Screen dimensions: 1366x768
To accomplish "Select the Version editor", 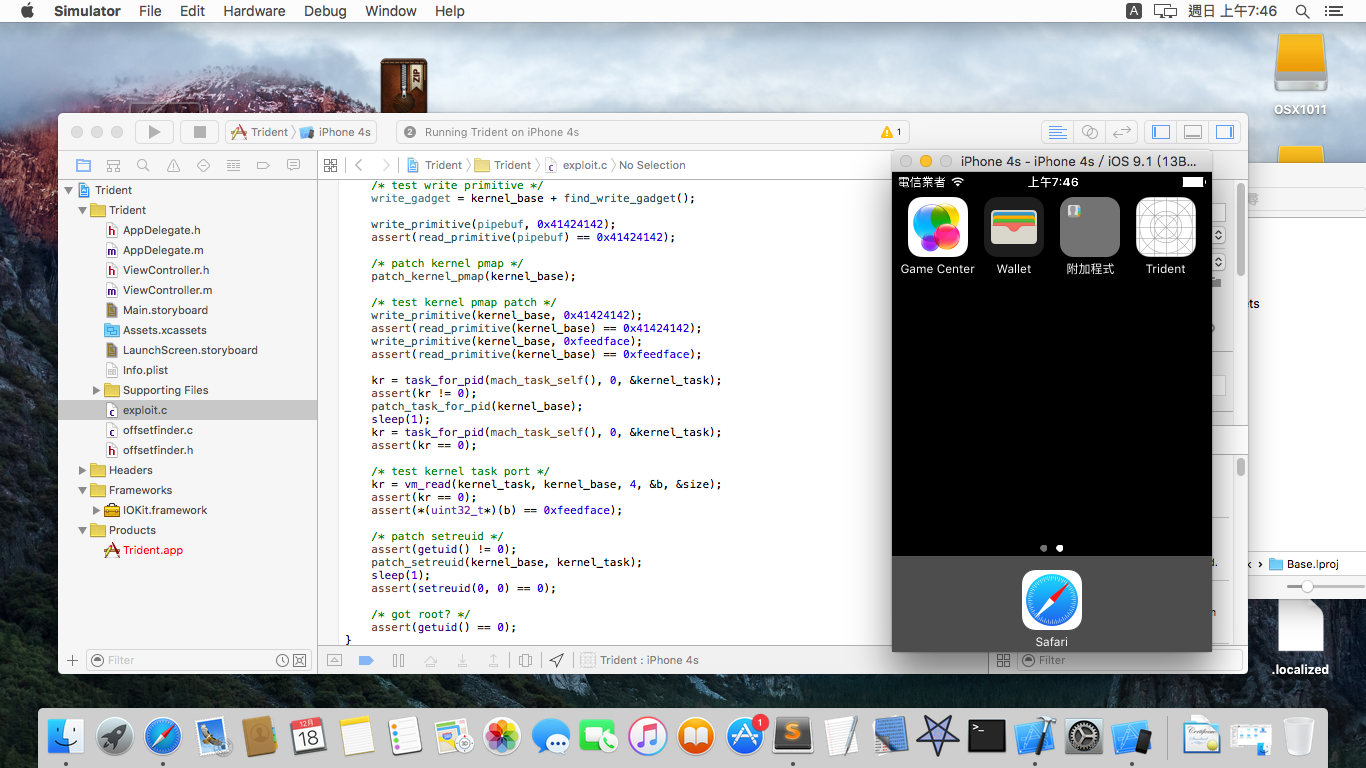I will (1122, 132).
